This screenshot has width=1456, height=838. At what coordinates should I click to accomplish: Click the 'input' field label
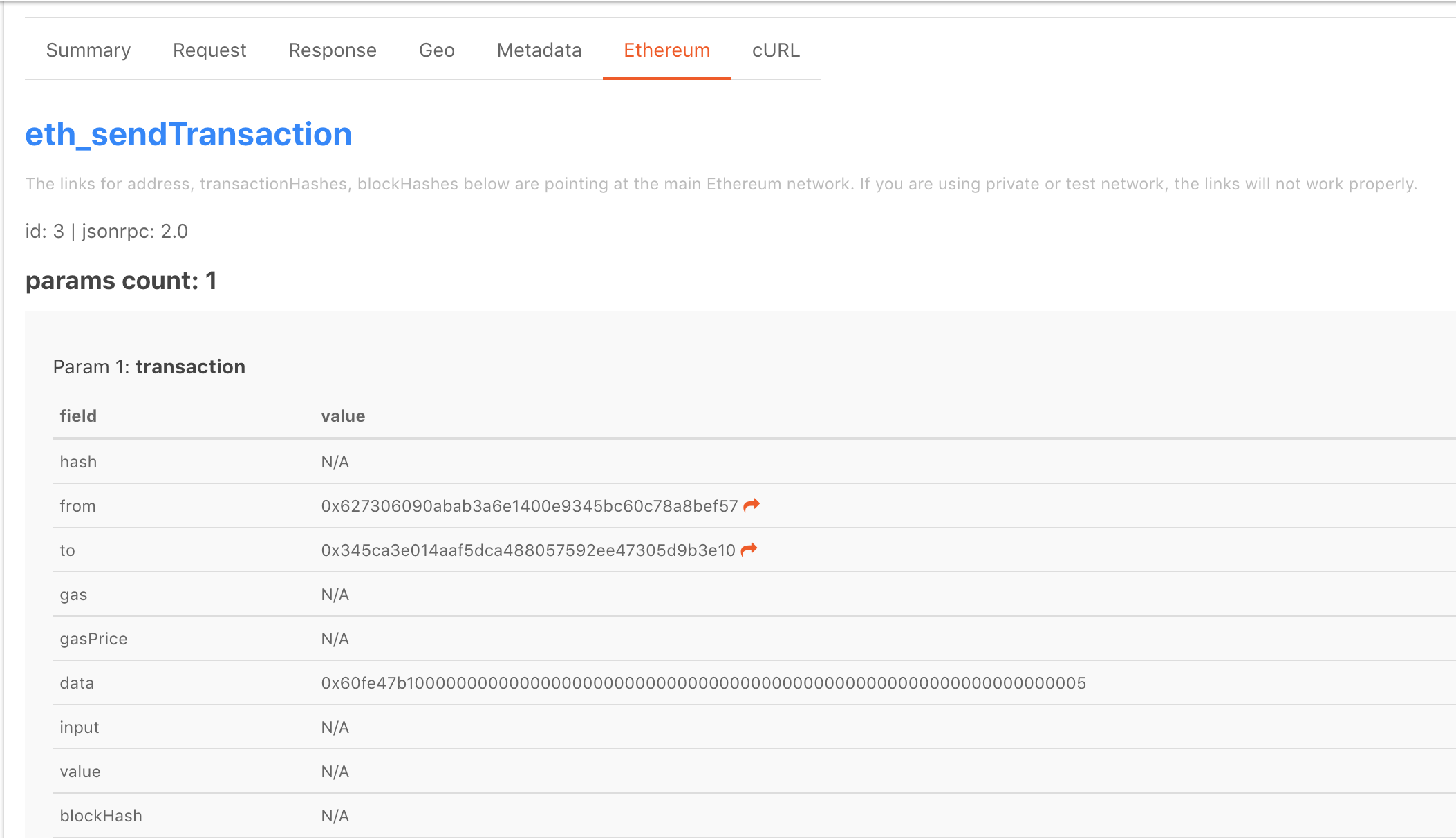80,727
